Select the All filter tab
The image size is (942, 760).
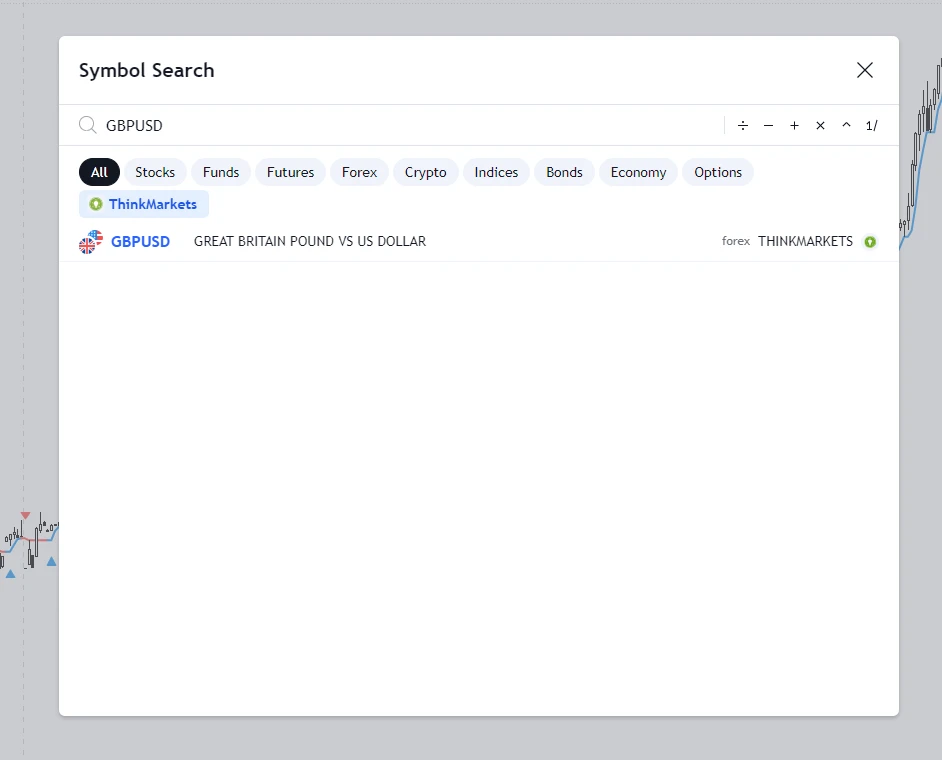click(99, 172)
